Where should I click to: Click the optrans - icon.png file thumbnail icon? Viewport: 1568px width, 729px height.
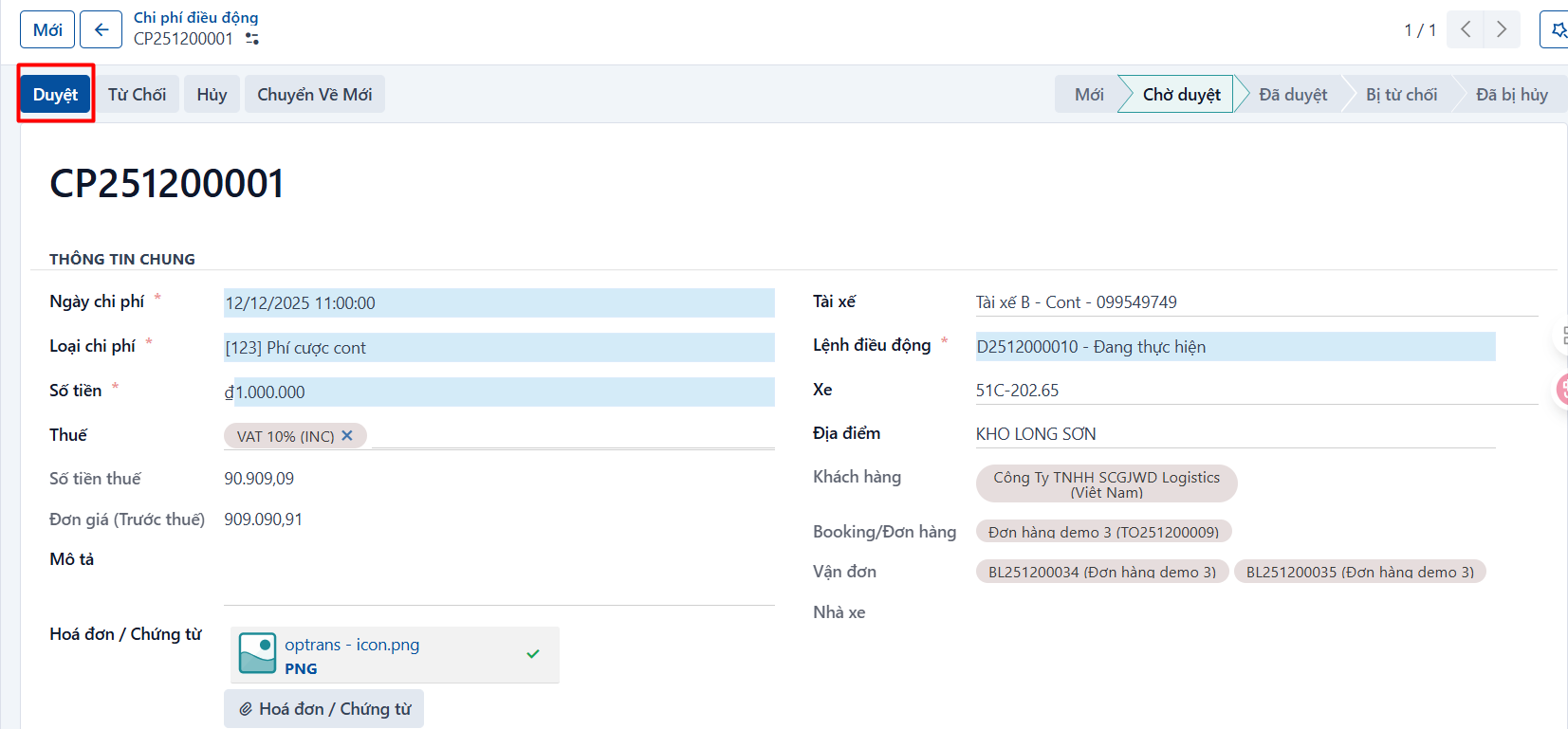(x=258, y=653)
